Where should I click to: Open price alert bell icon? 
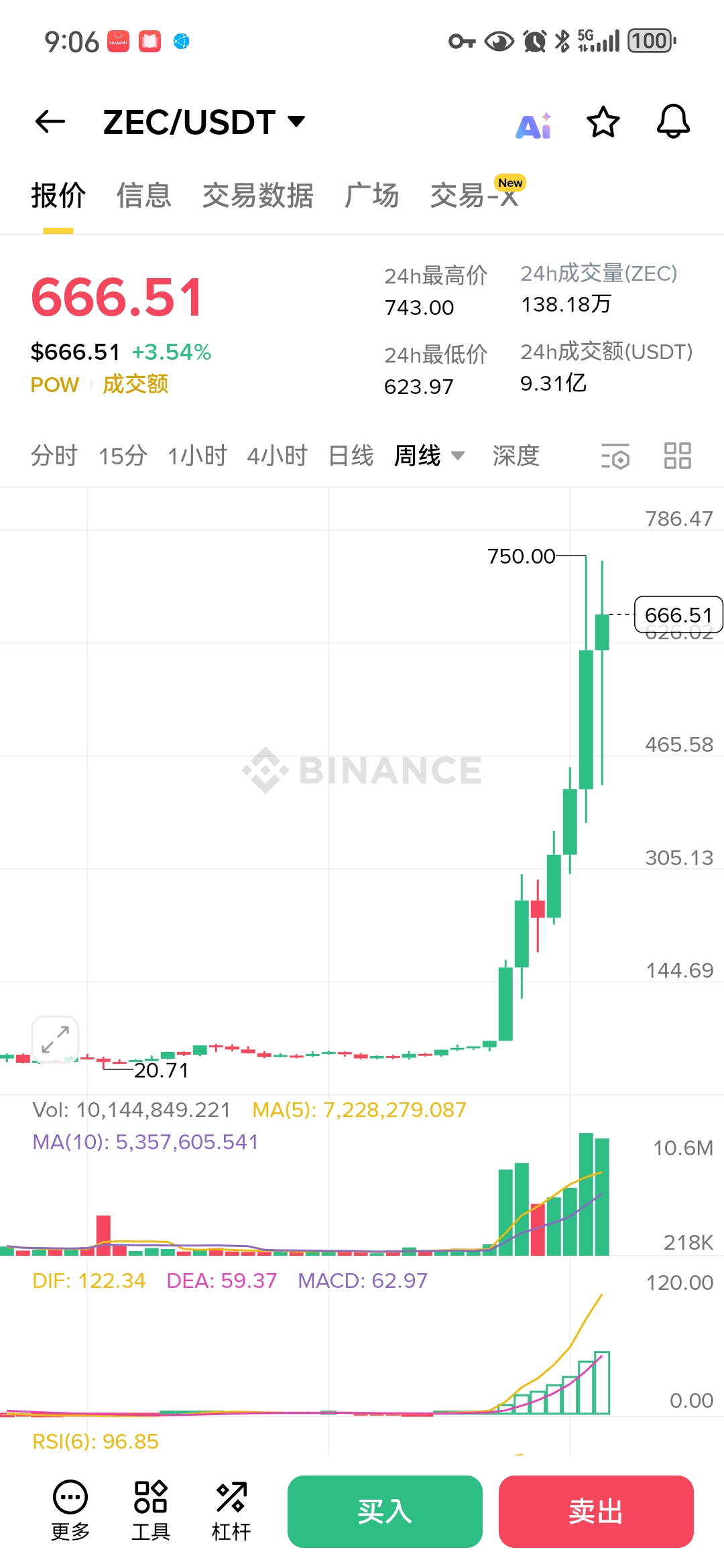[x=673, y=121]
